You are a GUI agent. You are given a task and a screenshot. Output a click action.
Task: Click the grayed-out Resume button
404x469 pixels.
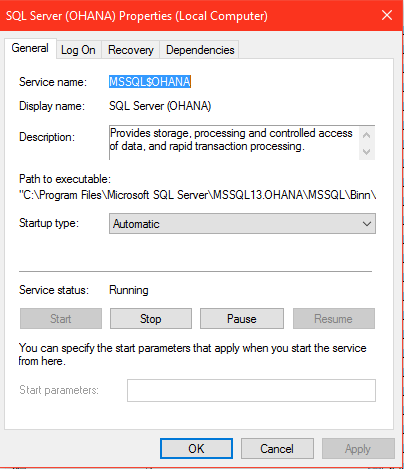(x=334, y=319)
